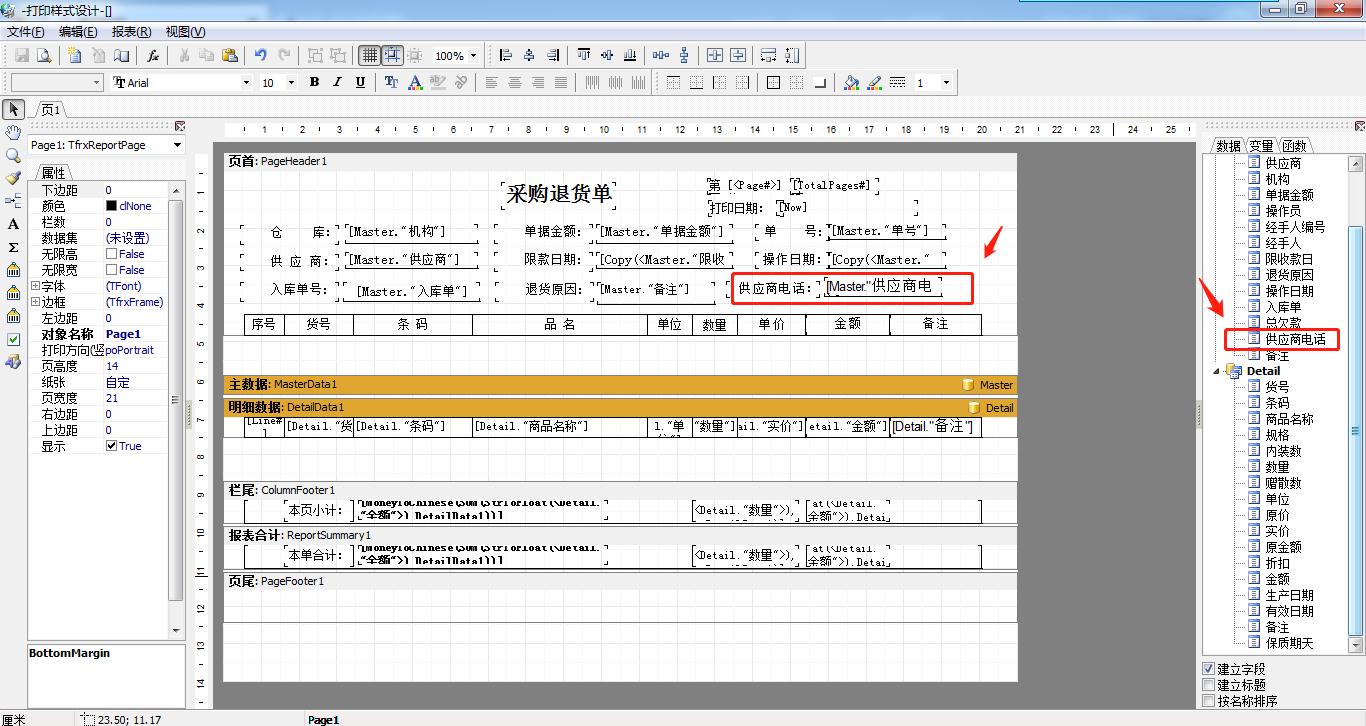Open the fill color bucket tool
This screenshot has height=726, width=1366.
point(851,83)
